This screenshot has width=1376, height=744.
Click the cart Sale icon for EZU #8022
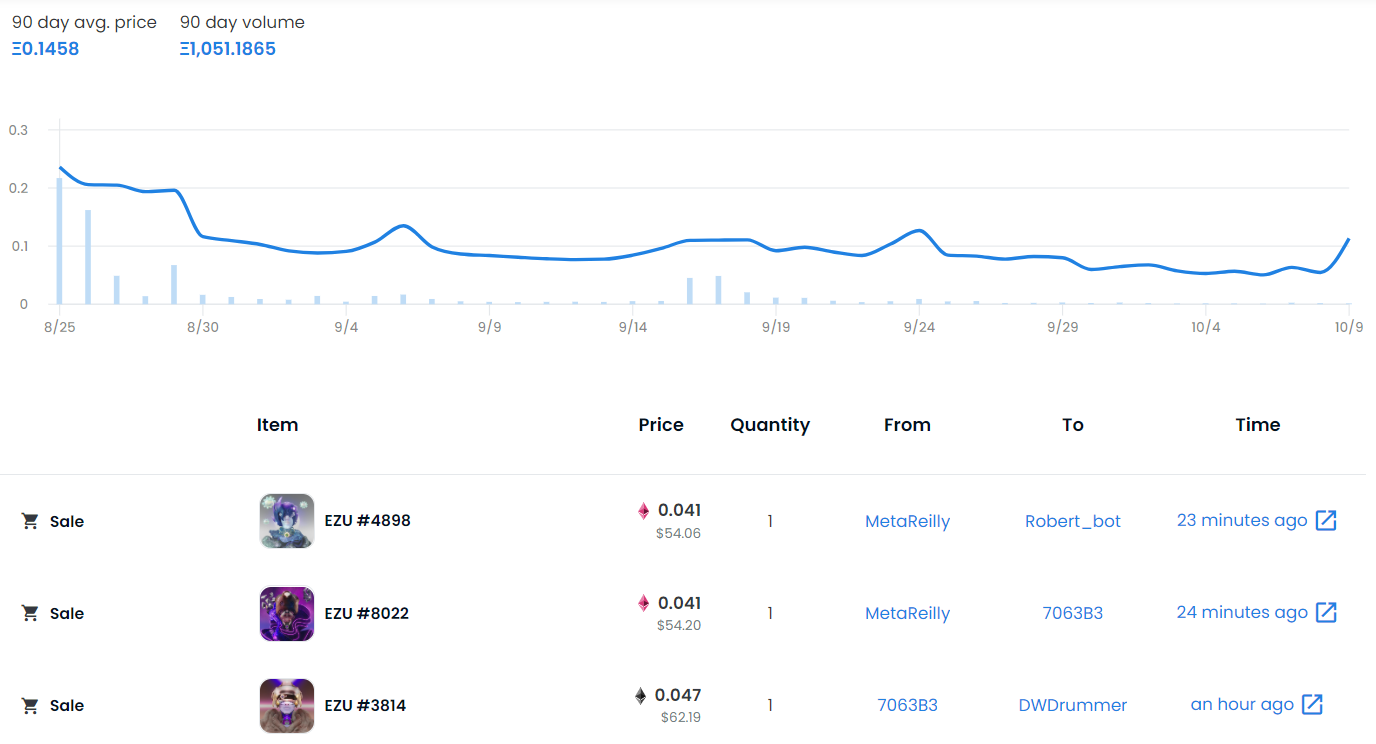coord(31,613)
